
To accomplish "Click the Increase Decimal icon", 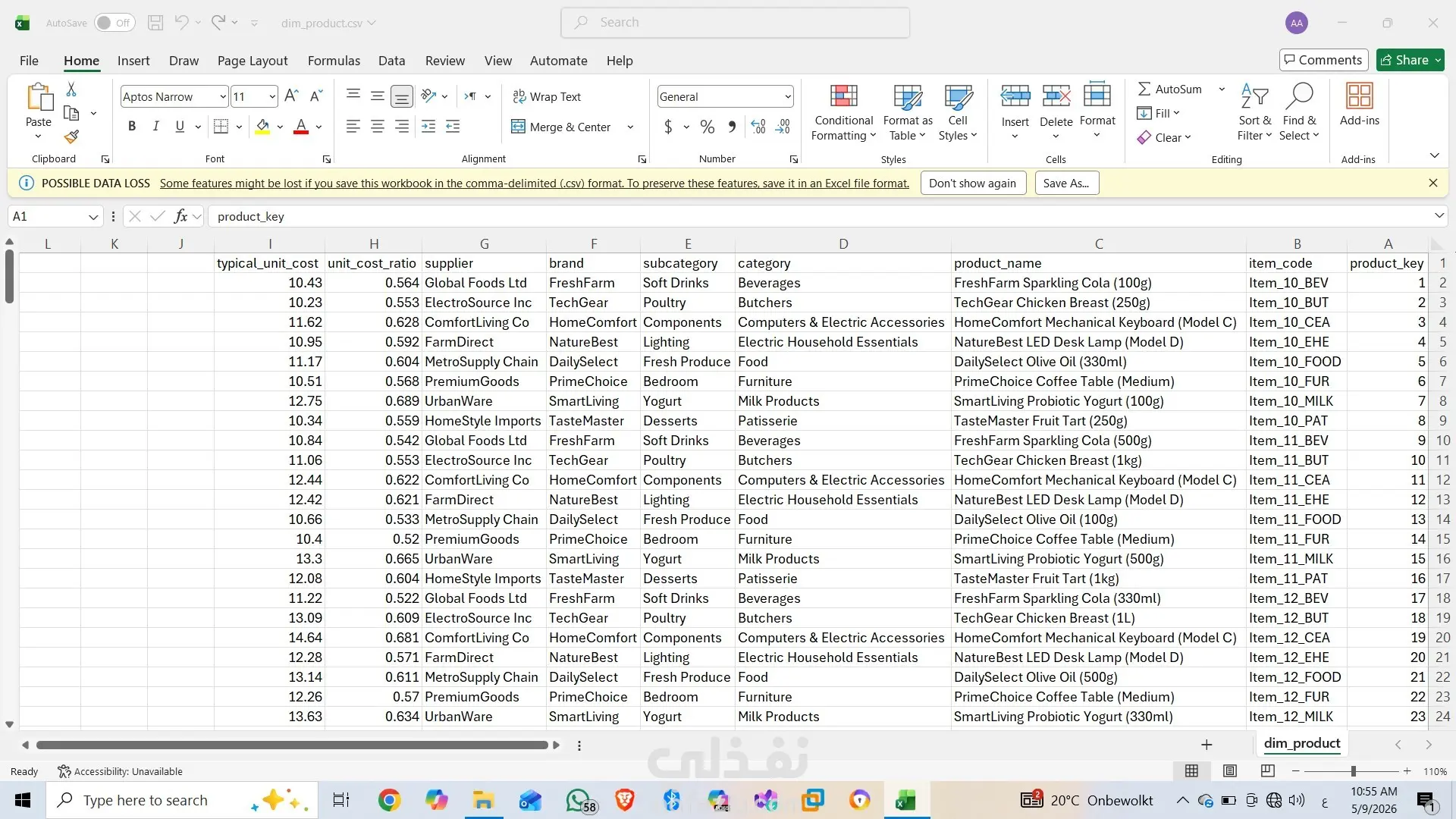I will click(x=758, y=127).
